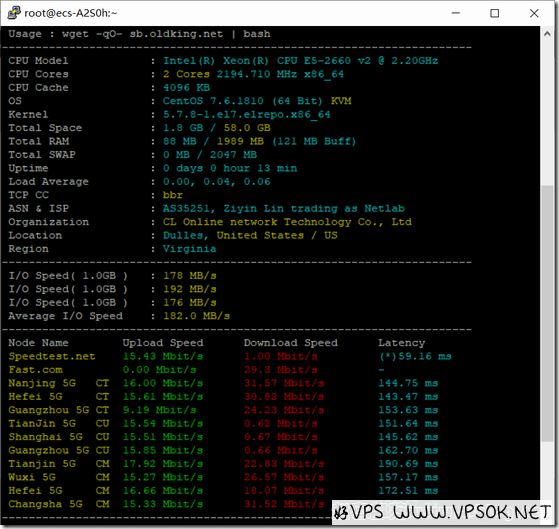
Task: Click the Fast.com node row
Action: click(x=230, y=370)
